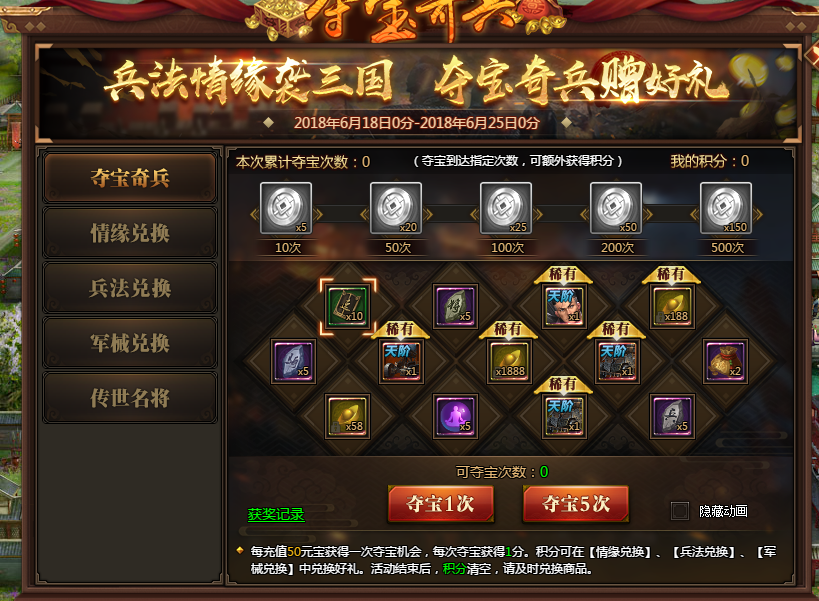Image resolution: width=819 pixels, height=601 pixels.
Task: Click the highlighted green book x10 prize
Action: click(x=348, y=306)
